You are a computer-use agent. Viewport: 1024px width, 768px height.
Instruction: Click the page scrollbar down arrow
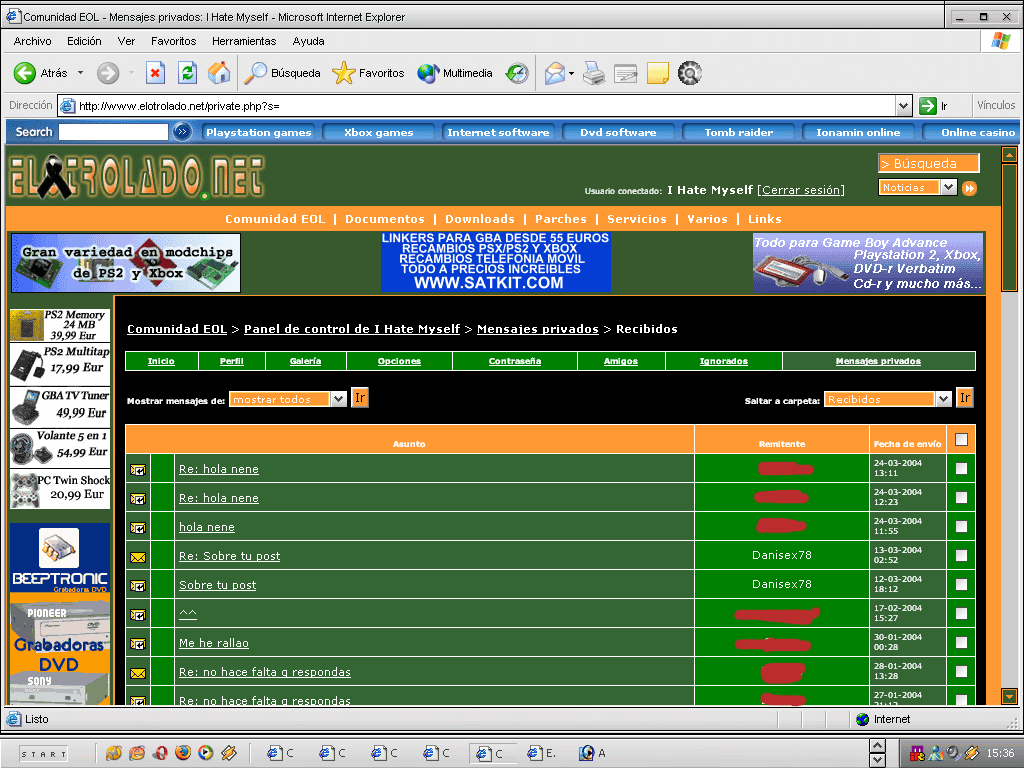(x=1009, y=696)
